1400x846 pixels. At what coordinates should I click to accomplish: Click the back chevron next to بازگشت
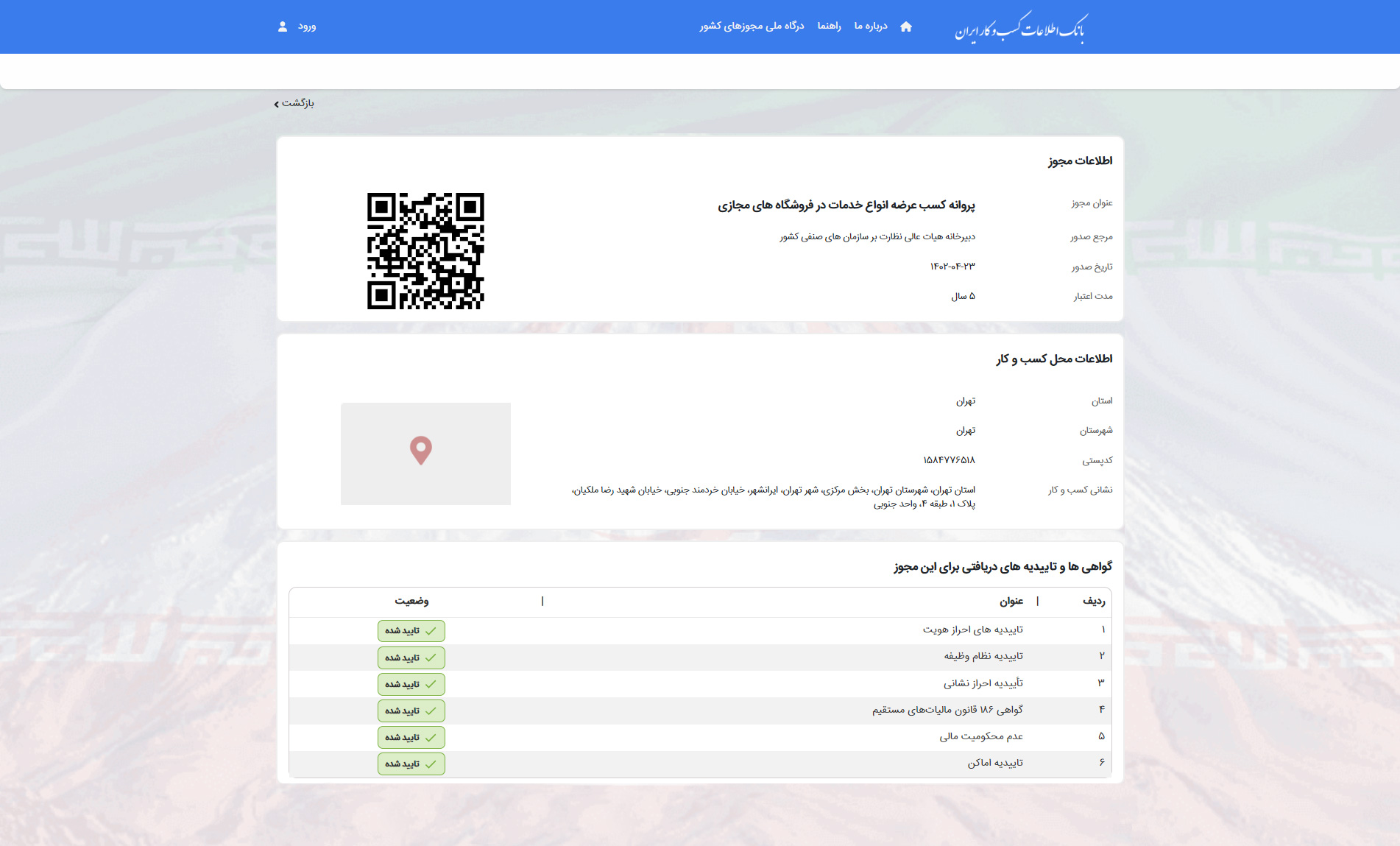click(x=277, y=104)
